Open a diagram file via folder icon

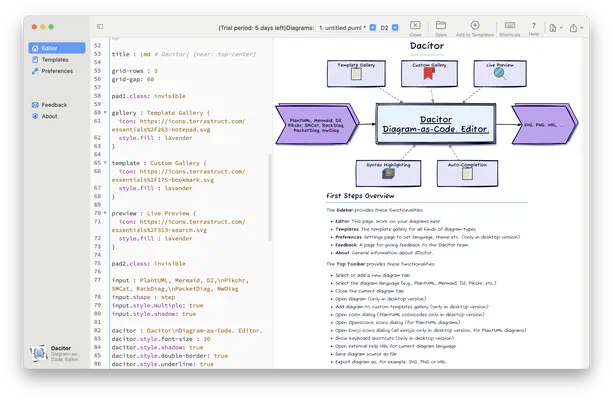441,29
